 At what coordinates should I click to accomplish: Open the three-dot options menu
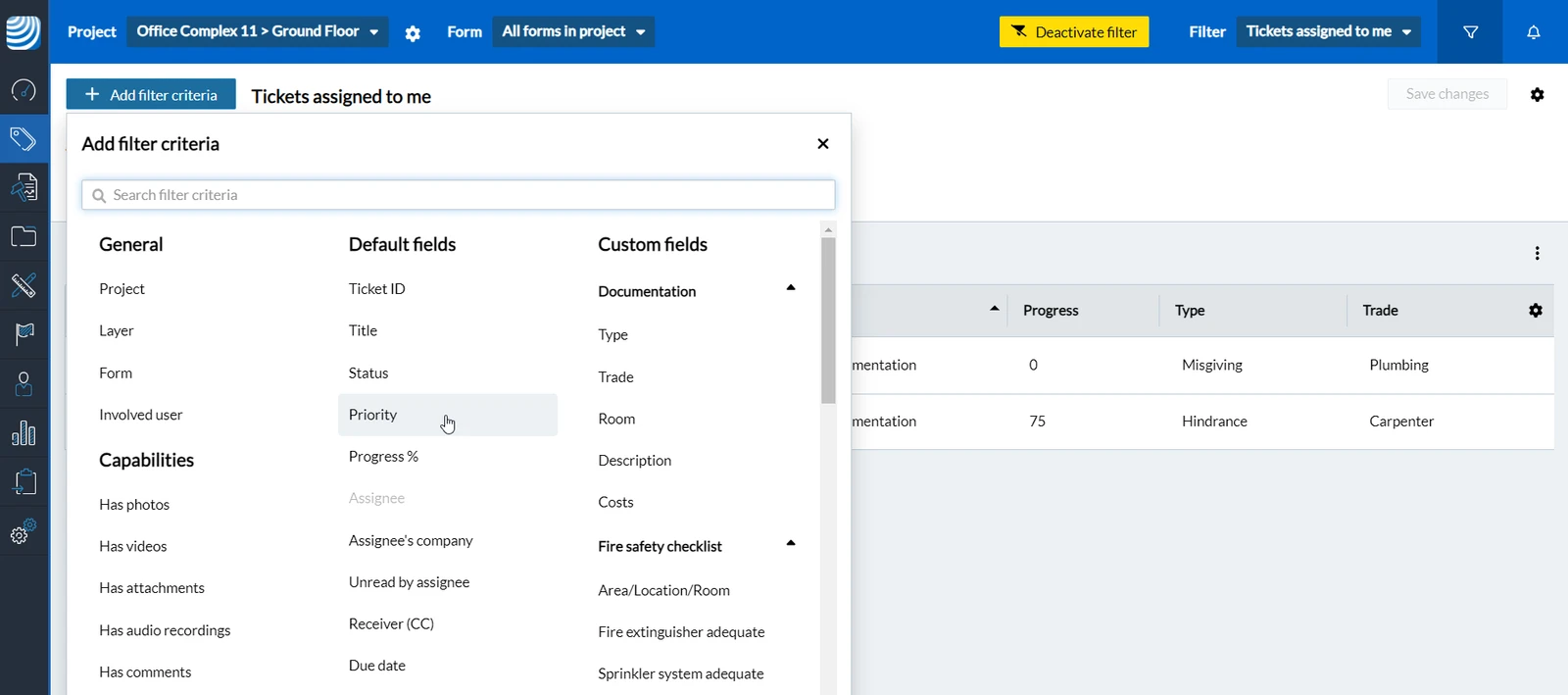[1537, 253]
